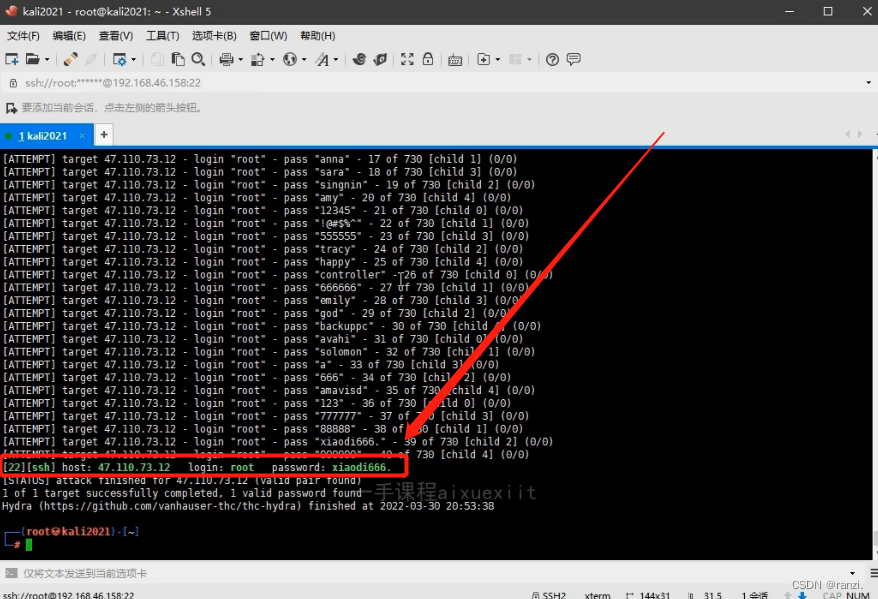Click the Help question mark icon
The width and height of the screenshot is (878, 599).
coord(552,59)
